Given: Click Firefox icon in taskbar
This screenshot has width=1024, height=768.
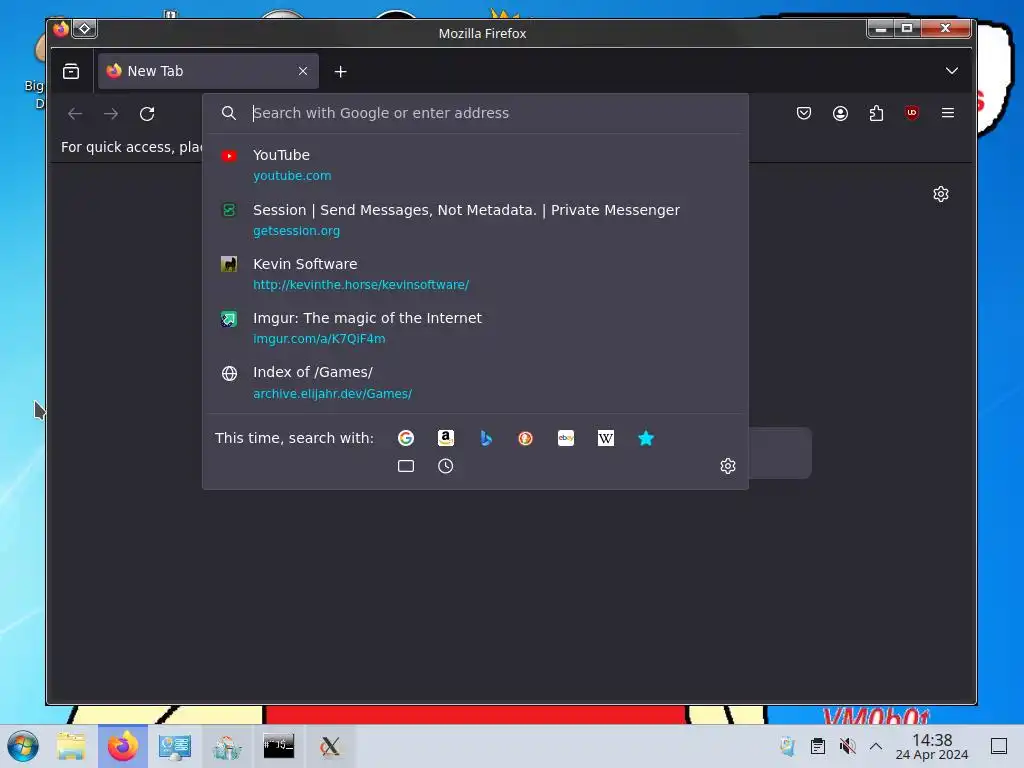Looking at the screenshot, I should 123,746.
